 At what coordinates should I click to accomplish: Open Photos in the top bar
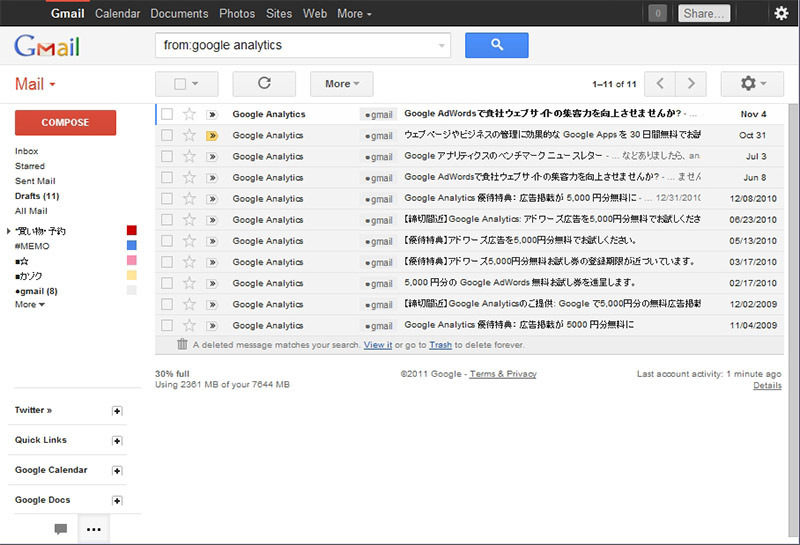pos(237,14)
